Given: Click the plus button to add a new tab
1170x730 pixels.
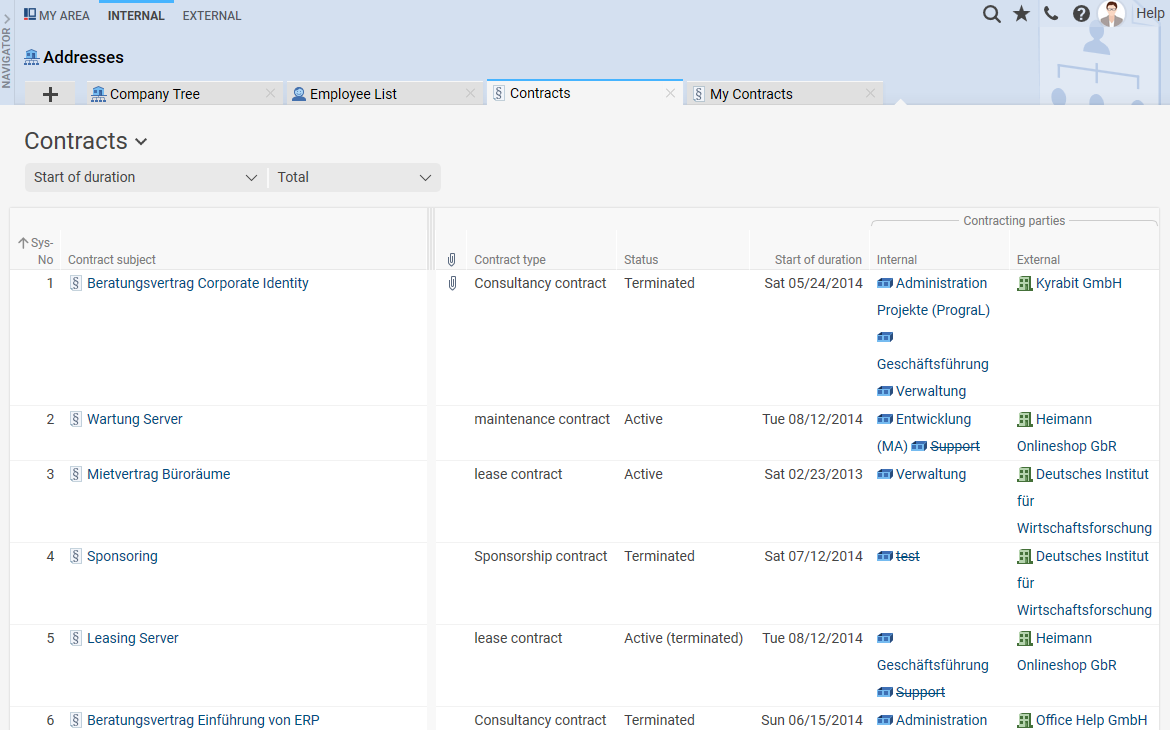Looking at the screenshot, I should click(49, 92).
